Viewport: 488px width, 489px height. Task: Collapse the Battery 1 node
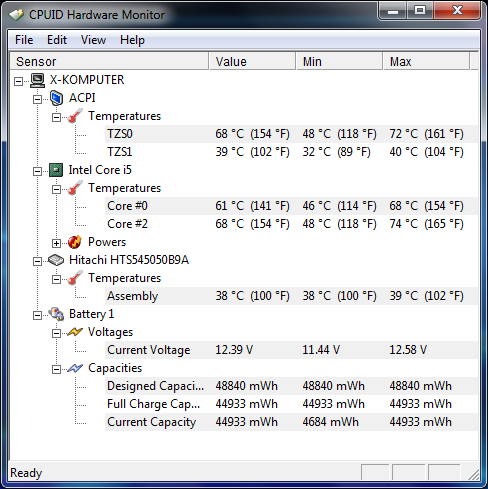(37, 316)
